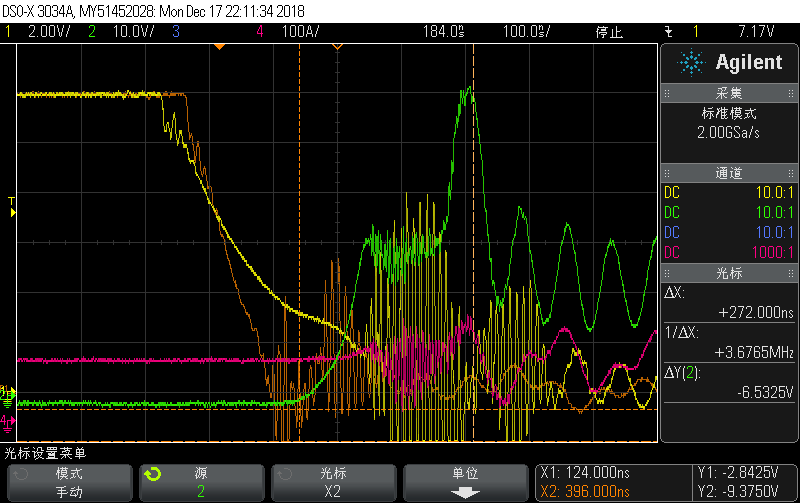Viewport: 800px width, 503px height.
Task: Select channel 4 ground level marker
Action: click(x=7, y=423)
